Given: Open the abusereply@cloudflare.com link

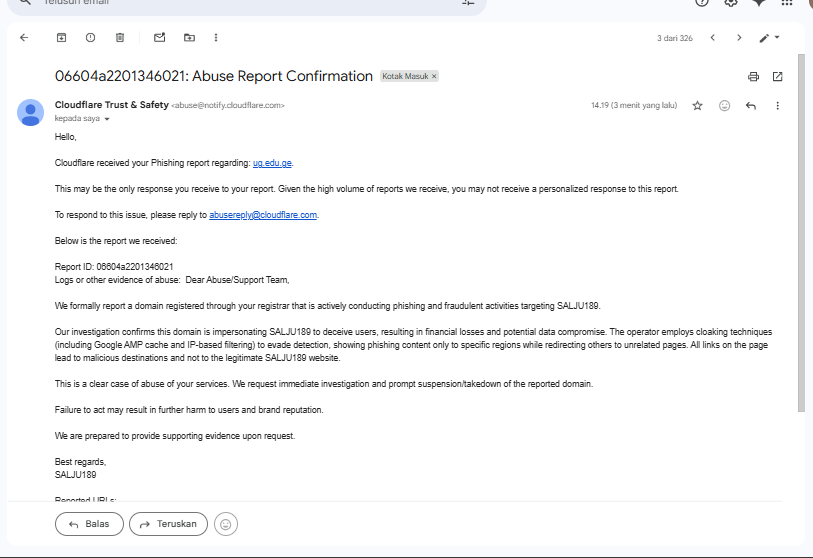Looking at the screenshot, I should click(263, 215).
